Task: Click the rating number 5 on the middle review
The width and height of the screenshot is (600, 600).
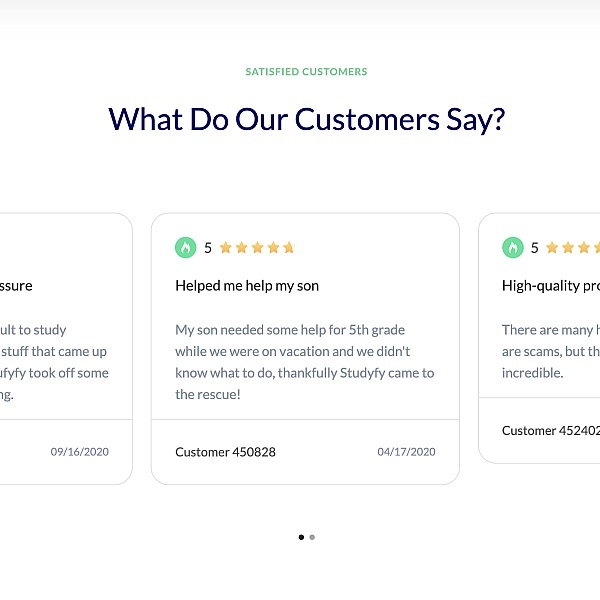Action: coord(208,248)
